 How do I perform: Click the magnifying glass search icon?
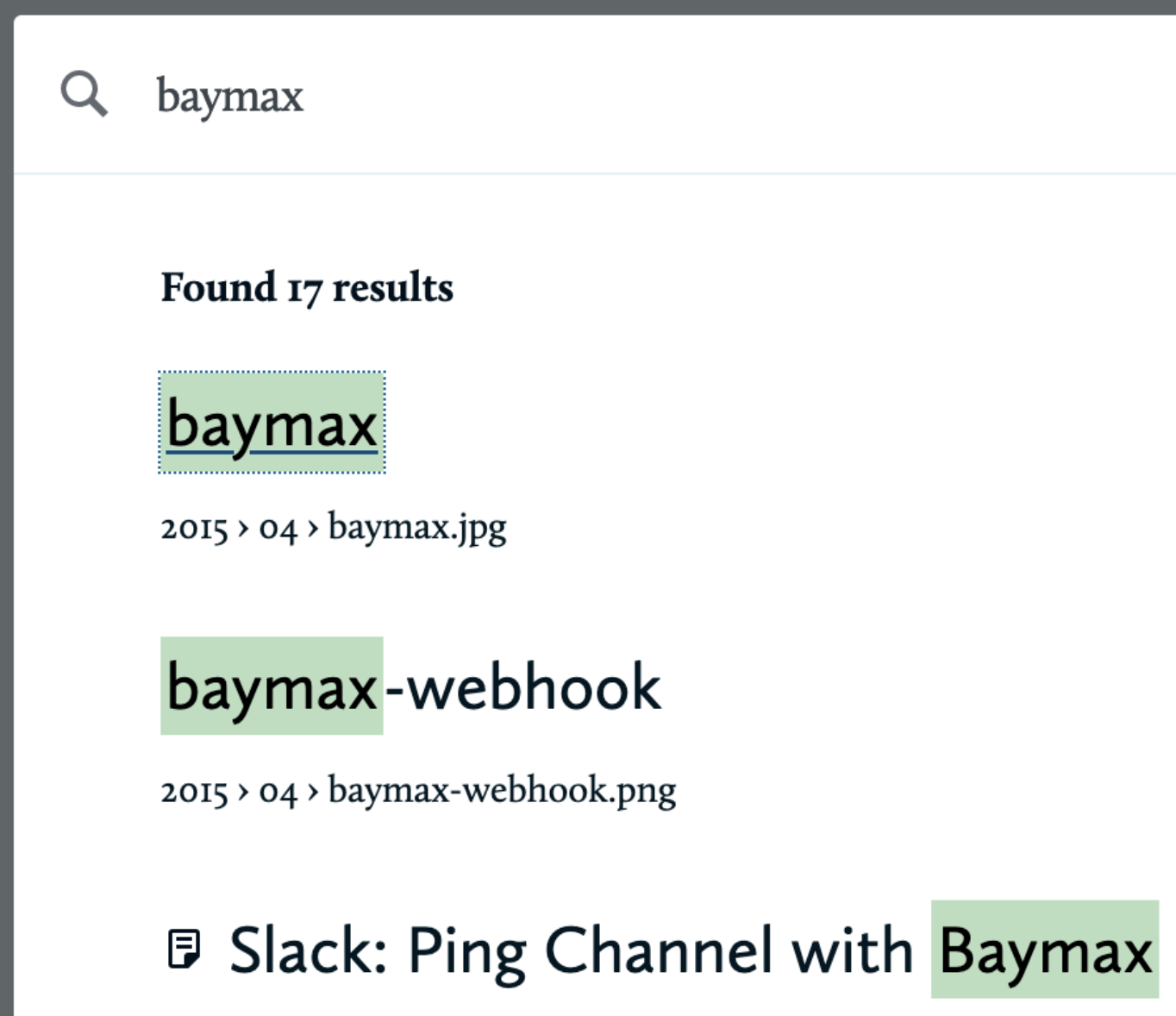[x=84, y=94]
